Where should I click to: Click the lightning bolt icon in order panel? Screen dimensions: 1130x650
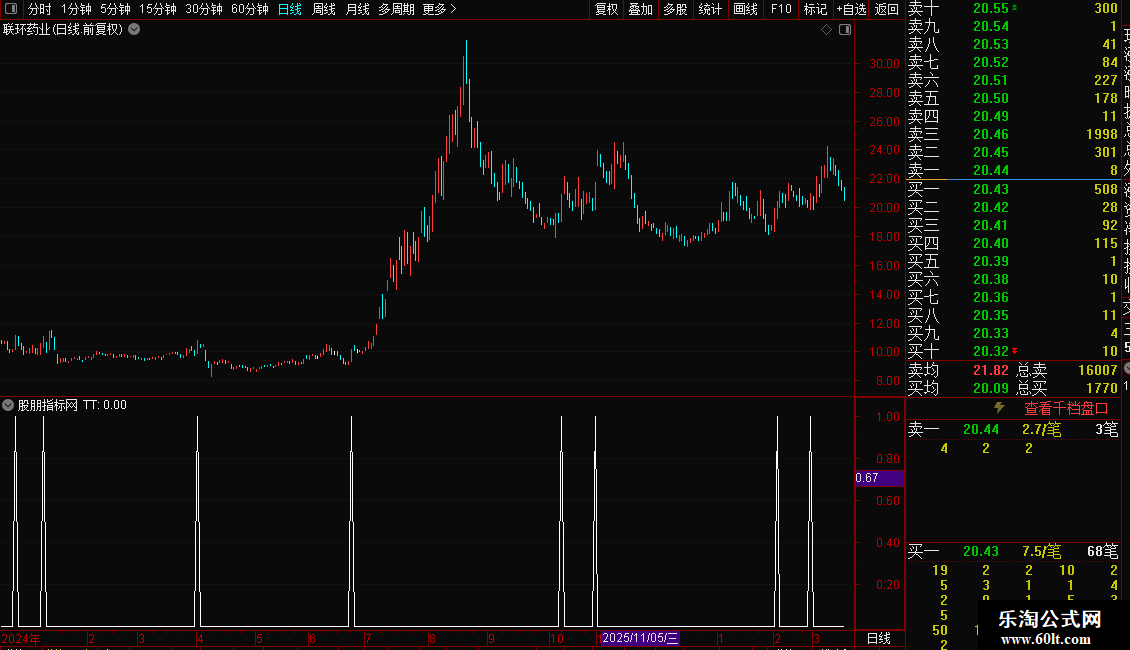(x=999, y=408)
